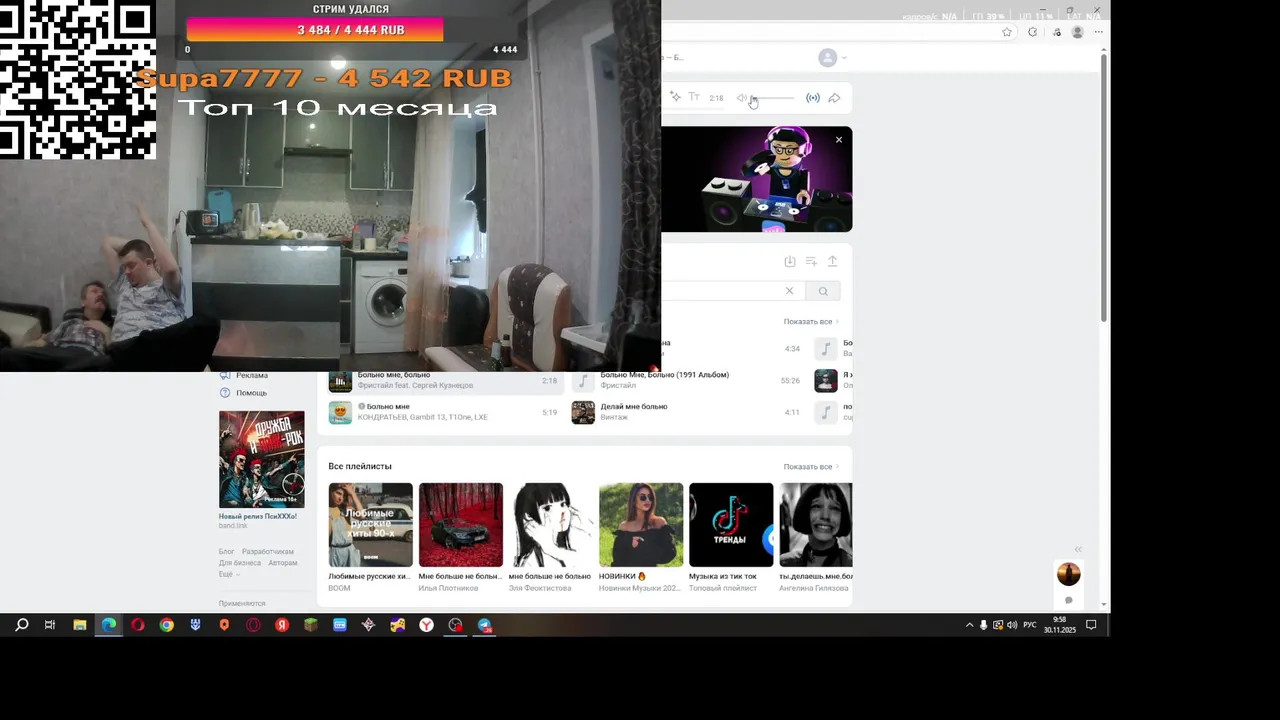Click the Помощь question mark icon

tap(225, 393)
